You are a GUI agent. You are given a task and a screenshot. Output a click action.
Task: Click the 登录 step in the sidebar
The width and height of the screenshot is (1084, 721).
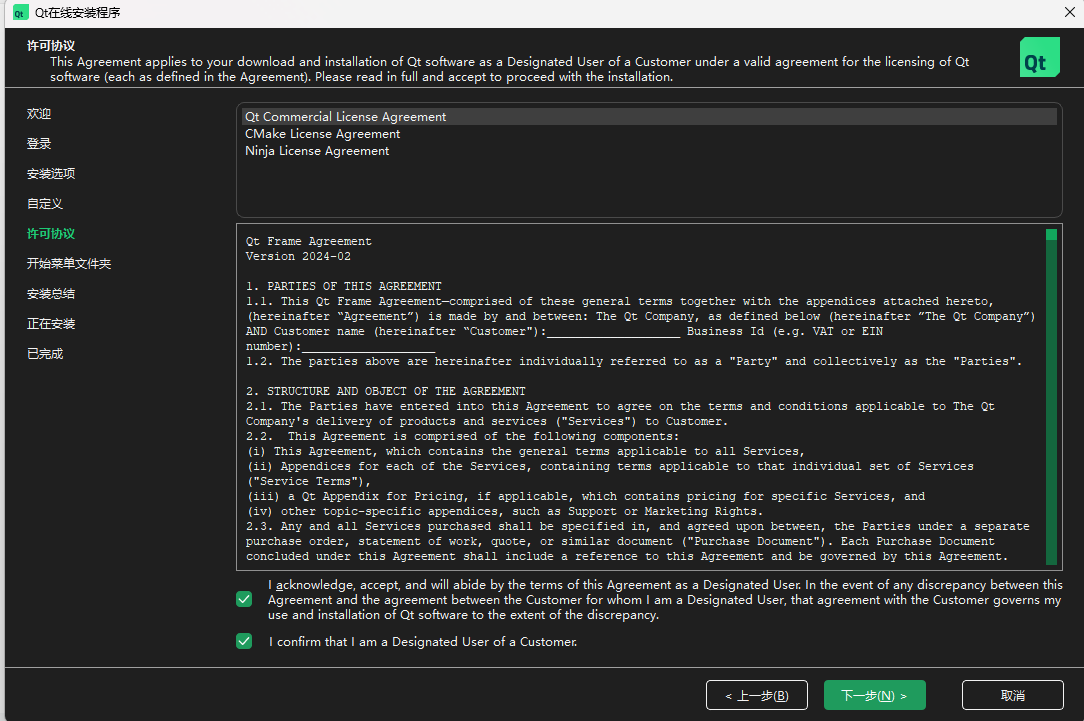pyautogui.click(x=39, y=144)
